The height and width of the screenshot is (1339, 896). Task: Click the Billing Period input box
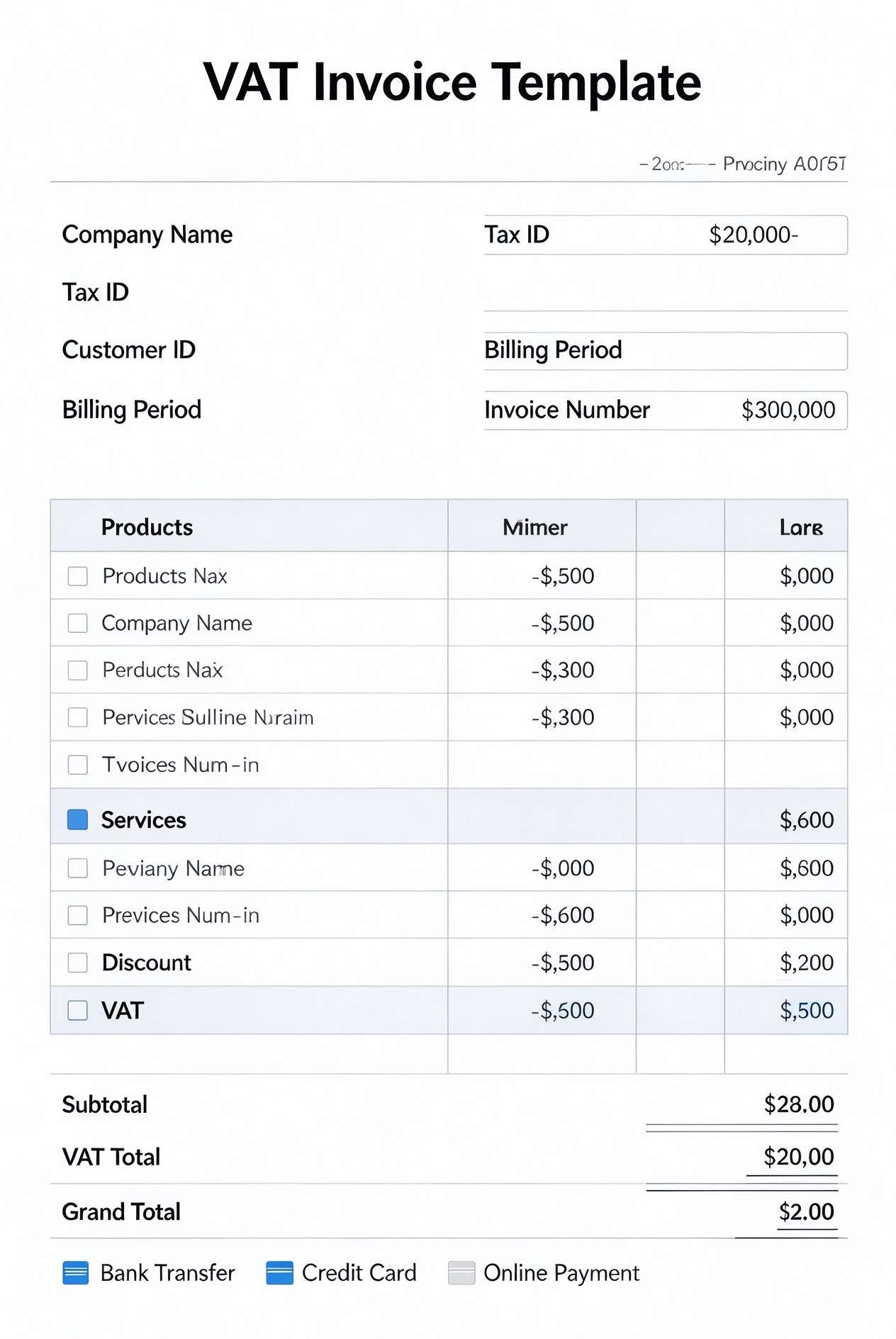[x=666, y=351]
